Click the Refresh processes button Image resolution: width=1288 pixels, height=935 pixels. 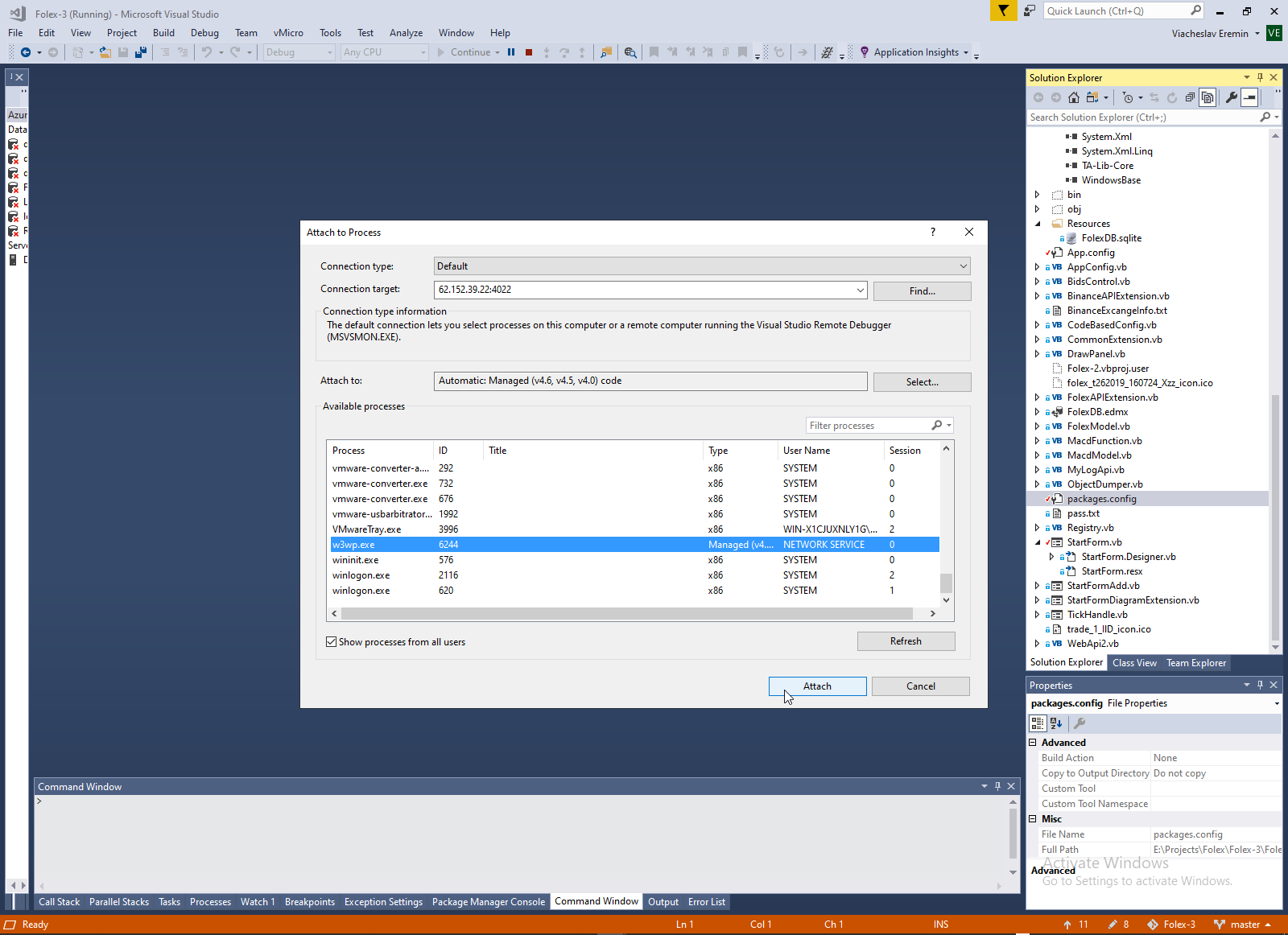(x=906, y=641)
